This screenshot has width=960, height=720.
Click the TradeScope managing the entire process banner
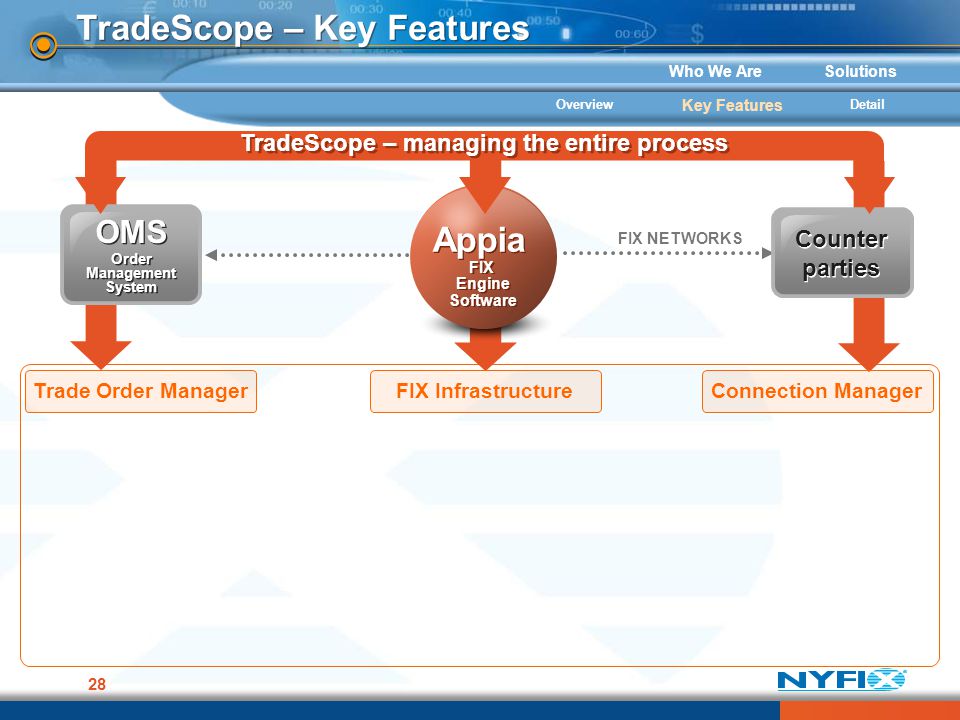(484, 144)
